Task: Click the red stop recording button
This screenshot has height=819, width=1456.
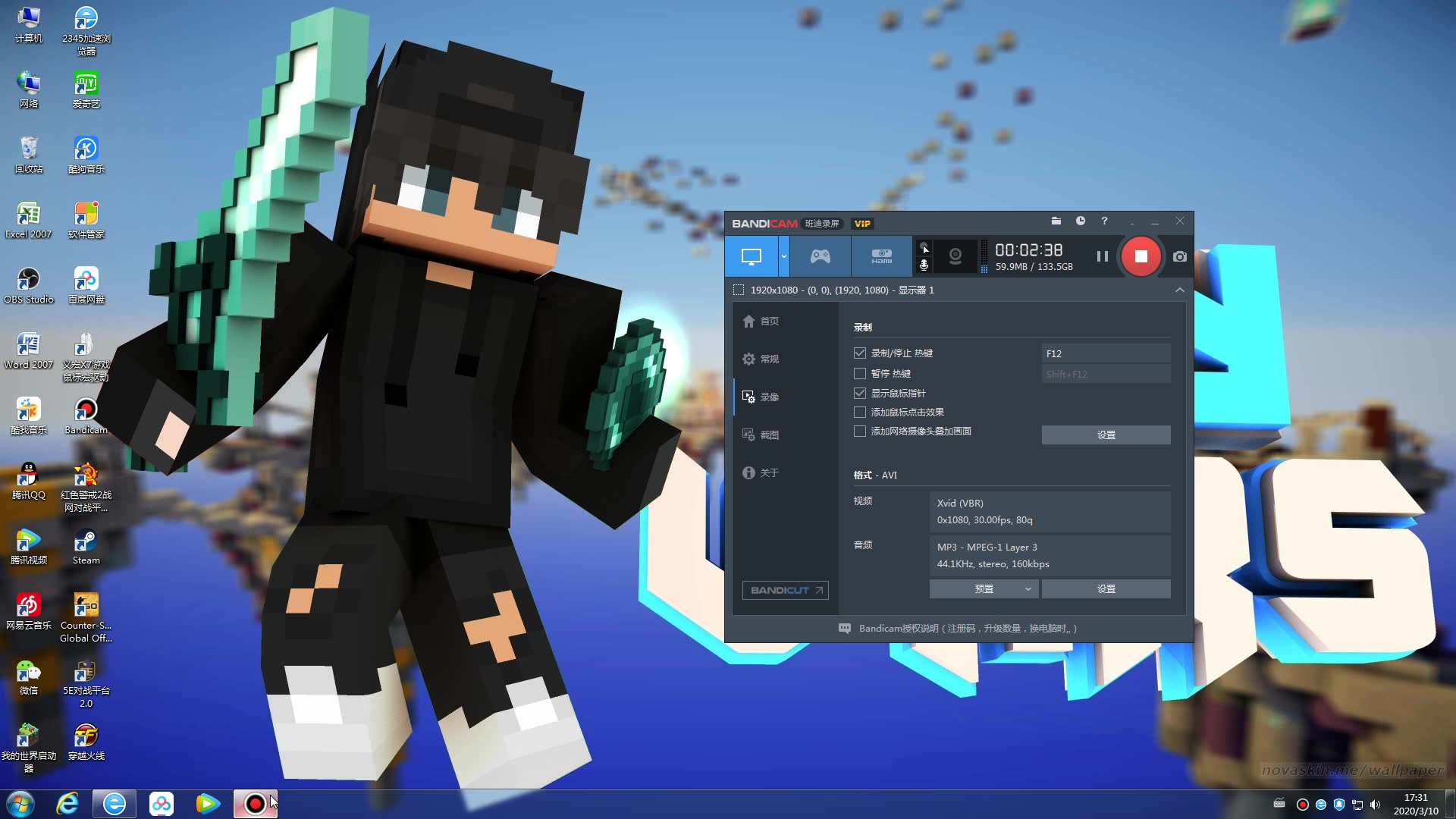Action: pos(1141,256)
